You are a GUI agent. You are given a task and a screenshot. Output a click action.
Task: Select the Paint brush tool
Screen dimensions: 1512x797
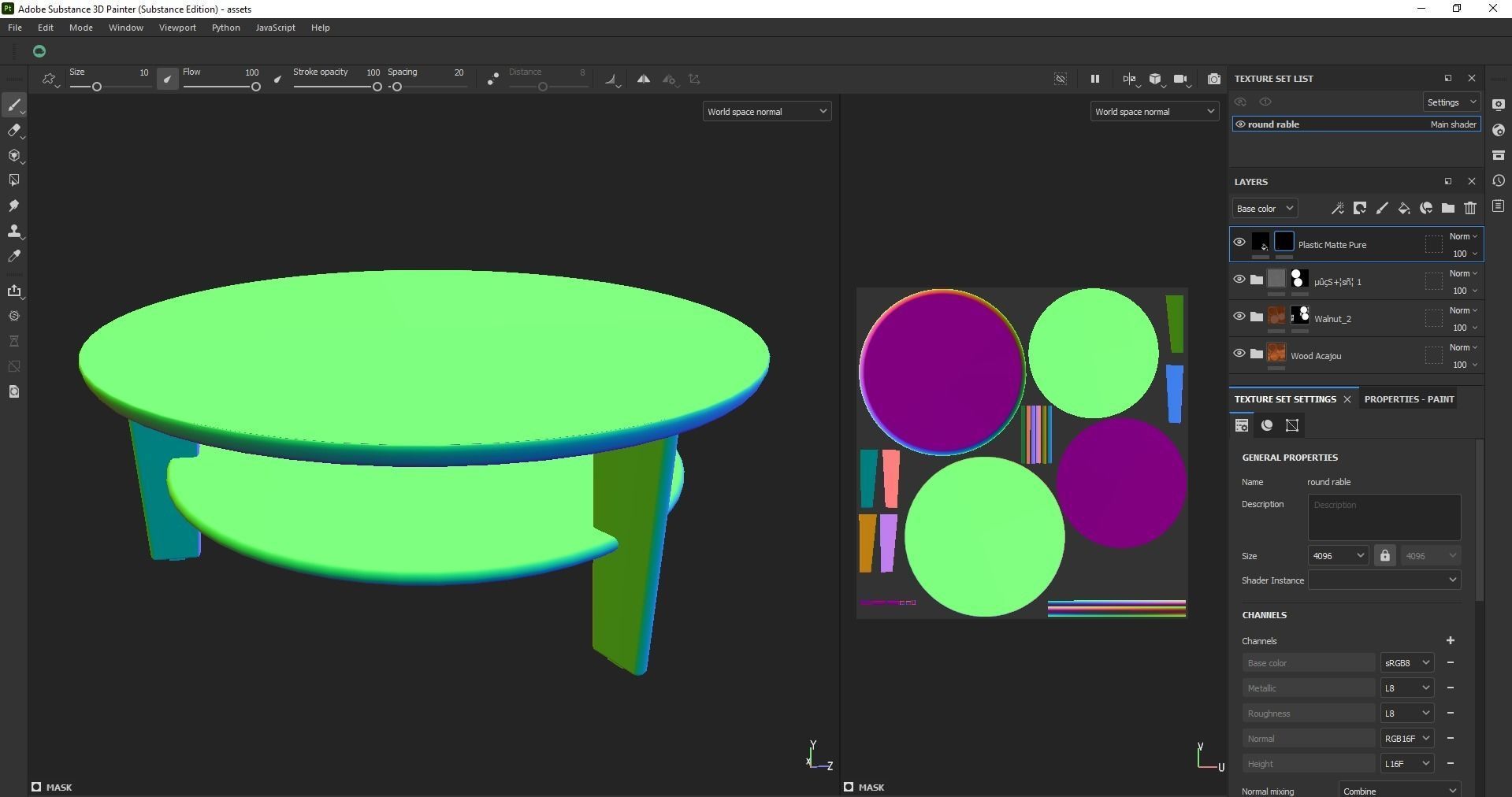coord(14,105)
